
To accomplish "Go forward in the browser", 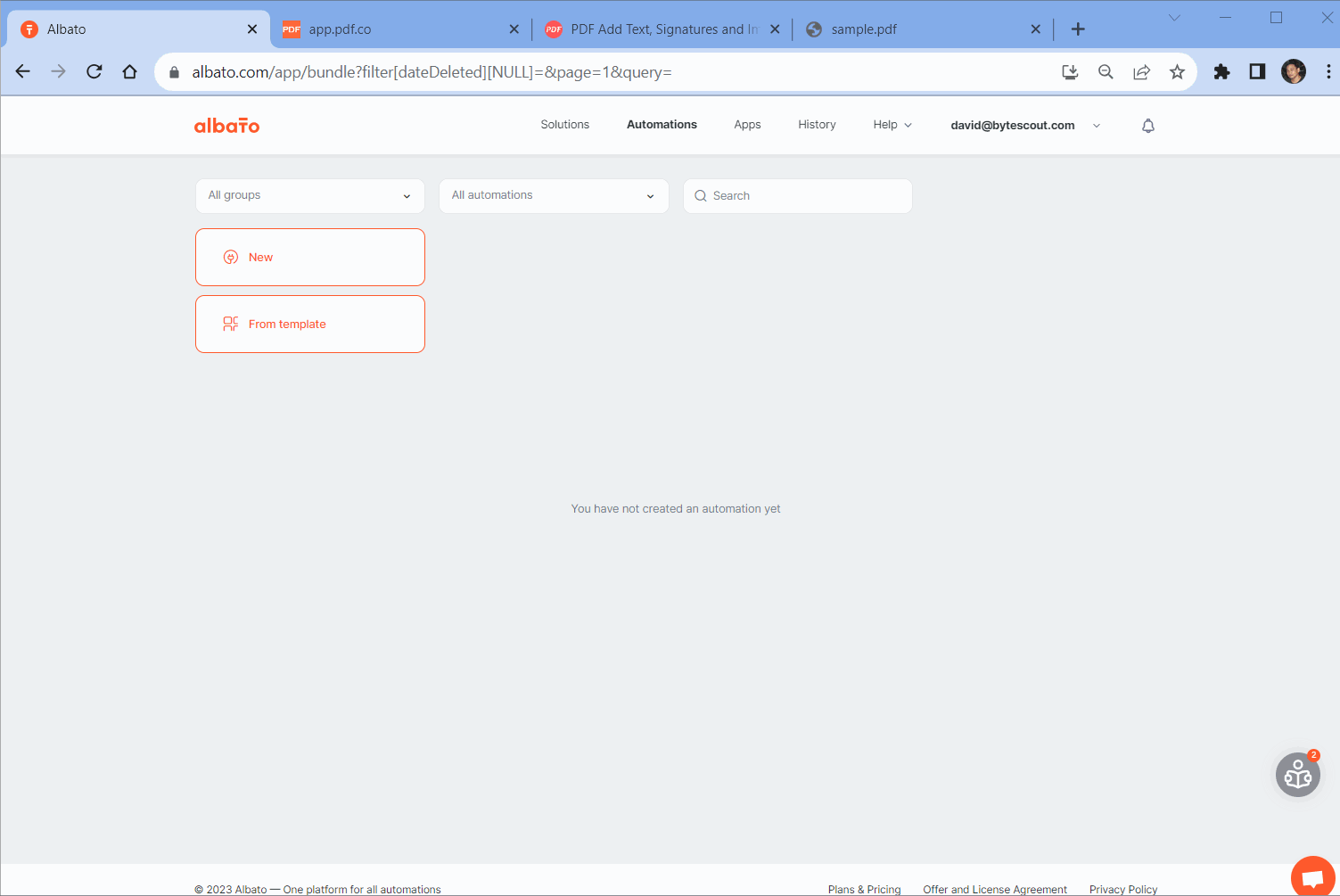I will pyautogui.click(x=59, y=72).
